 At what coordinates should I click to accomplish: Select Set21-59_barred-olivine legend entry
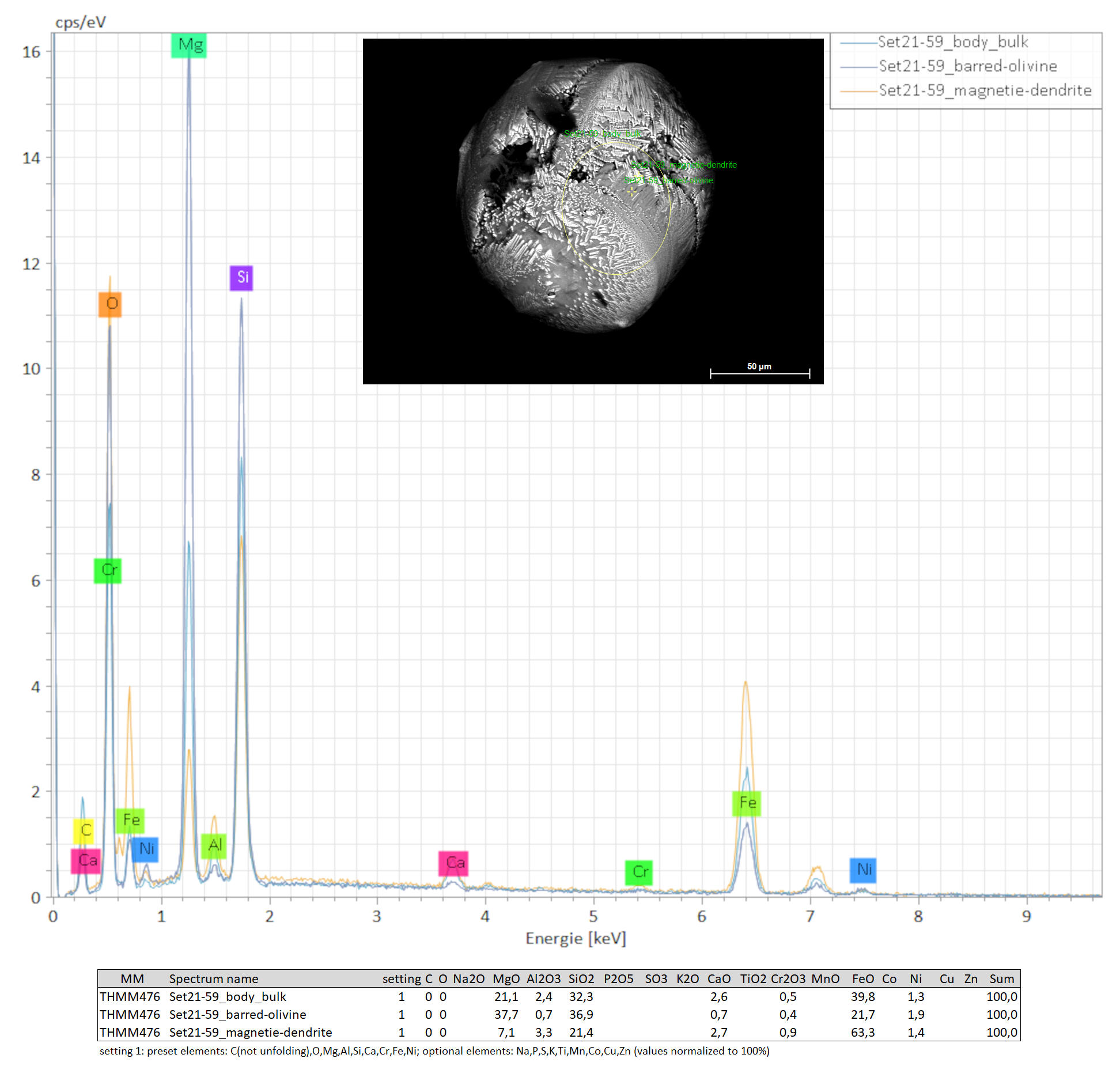coord(967,66)
